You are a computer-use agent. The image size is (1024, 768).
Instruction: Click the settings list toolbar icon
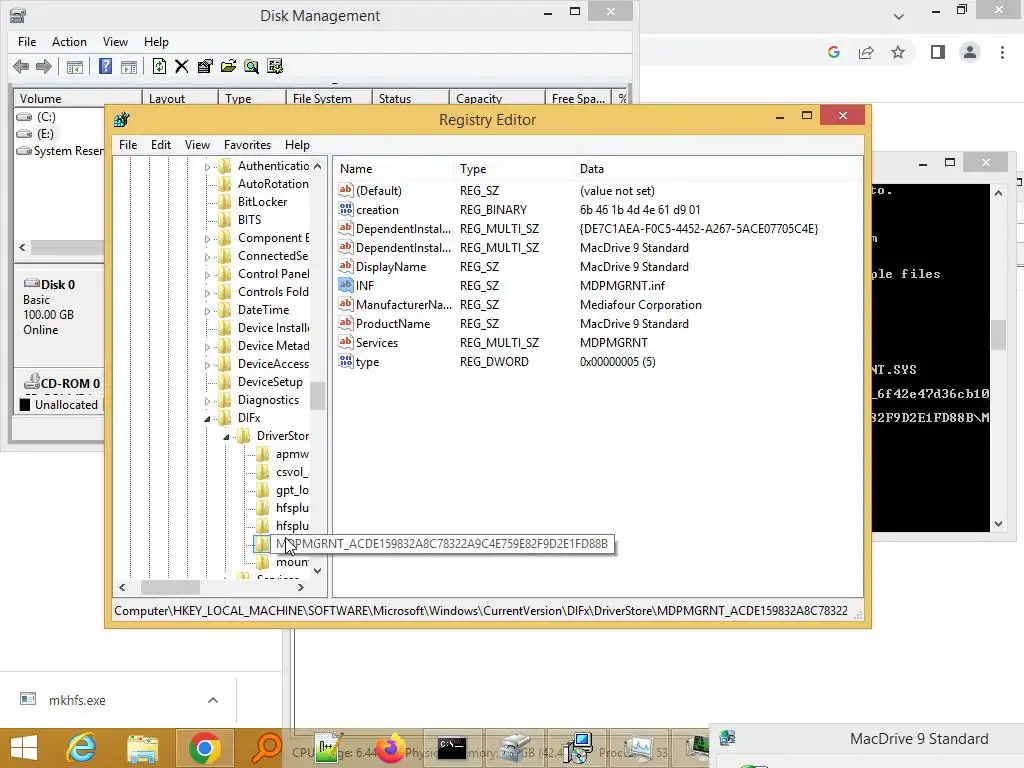[x=275, y=66]
